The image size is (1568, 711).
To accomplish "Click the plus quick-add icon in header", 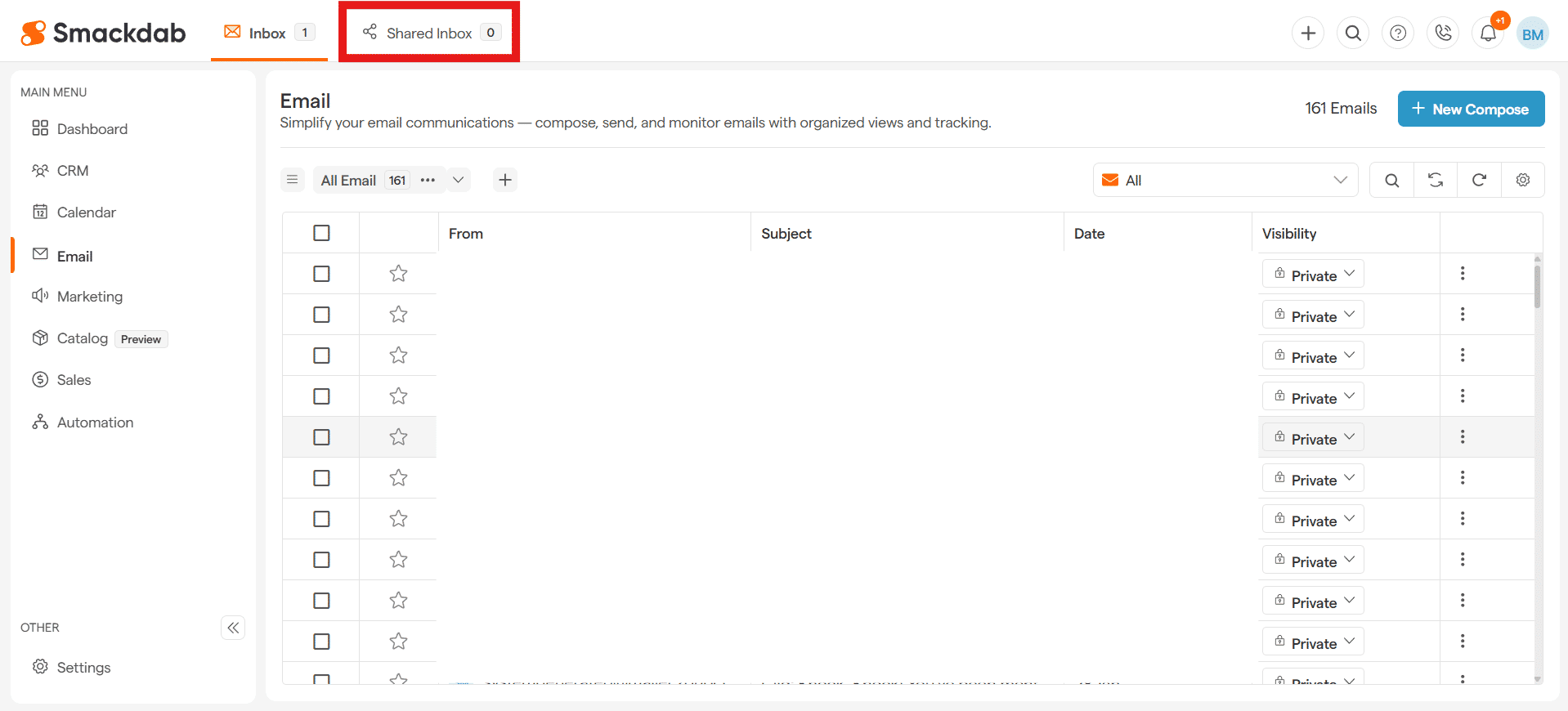I will [x=1308, y=34].
